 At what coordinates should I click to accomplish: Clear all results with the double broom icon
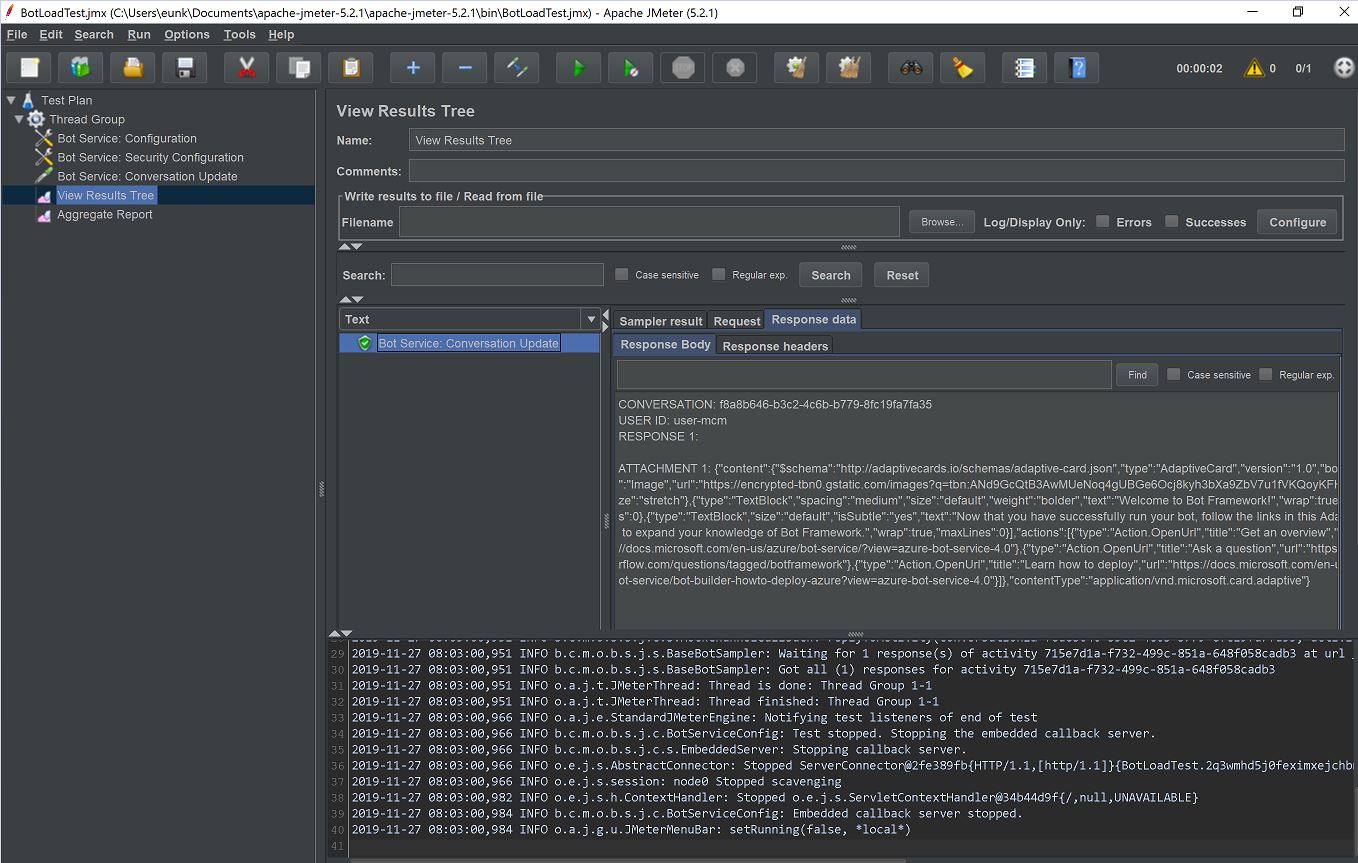click(x=849, y=68)
